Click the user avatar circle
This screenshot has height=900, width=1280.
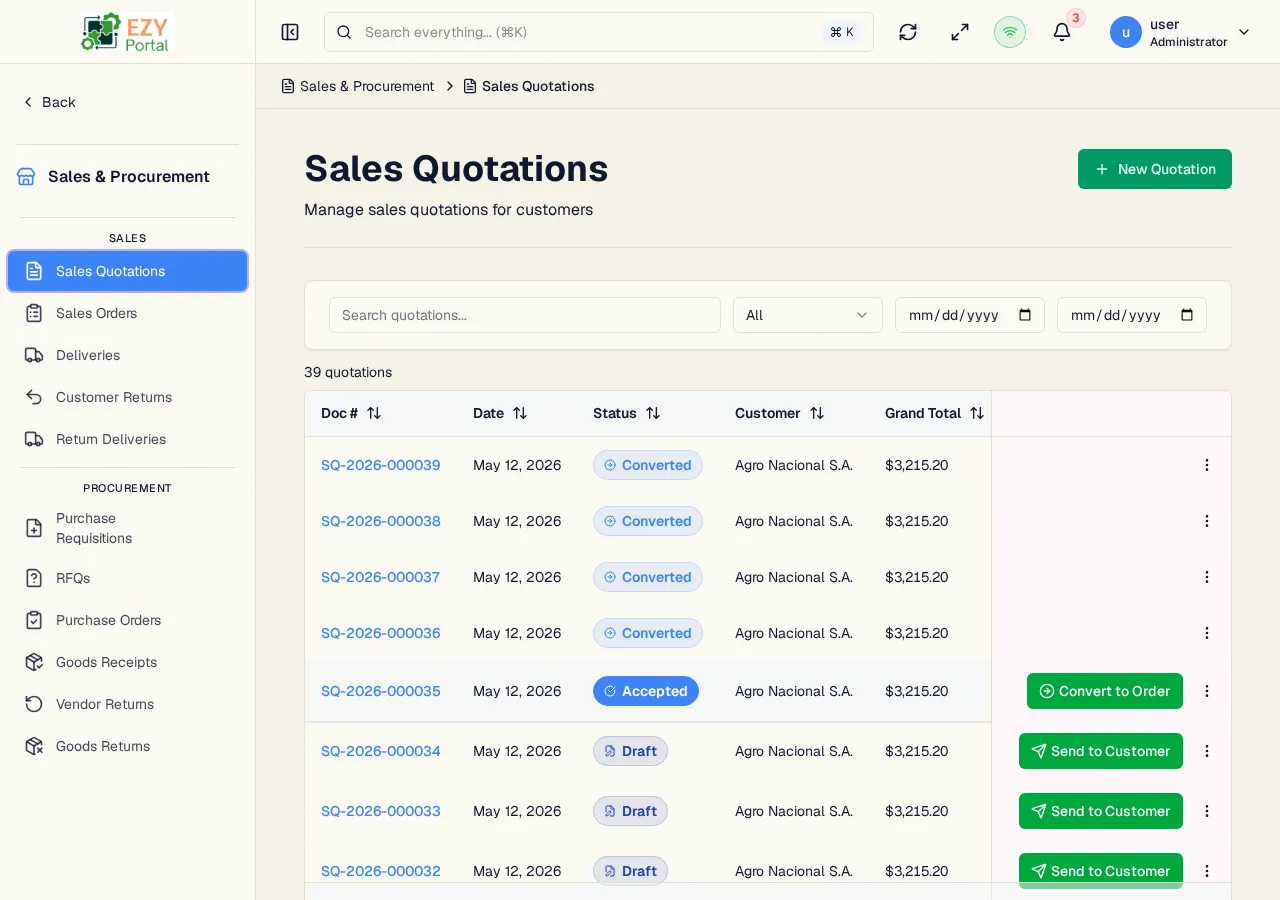tap(1126, 32)
